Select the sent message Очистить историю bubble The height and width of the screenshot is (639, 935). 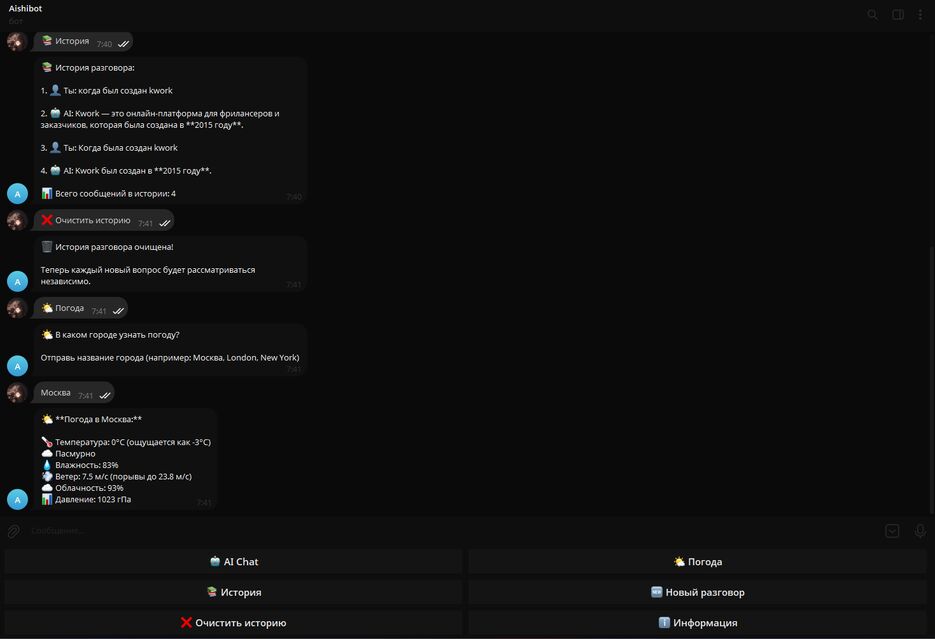pyautogui.click(x=103, y=221)
